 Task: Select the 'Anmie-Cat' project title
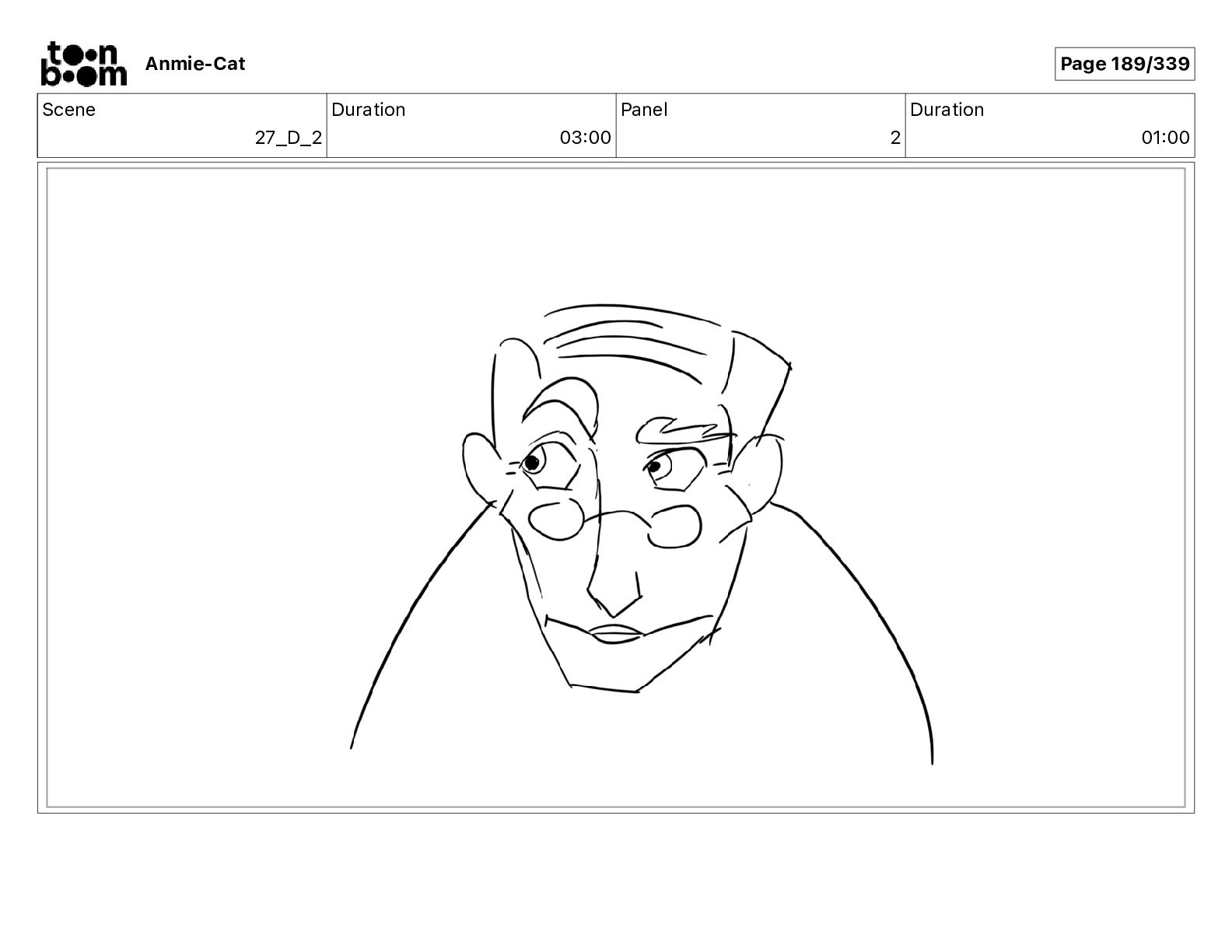pyautogui.click(x=195, y=64)
